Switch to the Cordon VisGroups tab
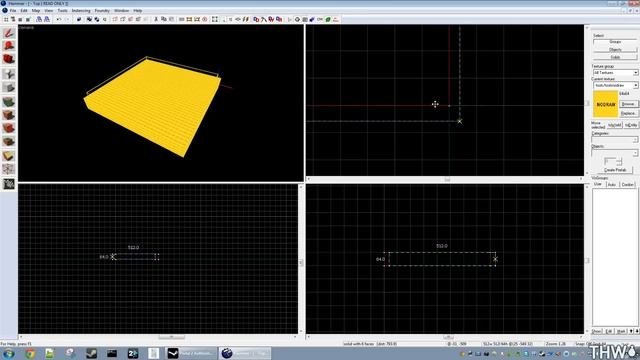Screen dimensions: 640x360 pyautogui.click(x=628, y=184)
